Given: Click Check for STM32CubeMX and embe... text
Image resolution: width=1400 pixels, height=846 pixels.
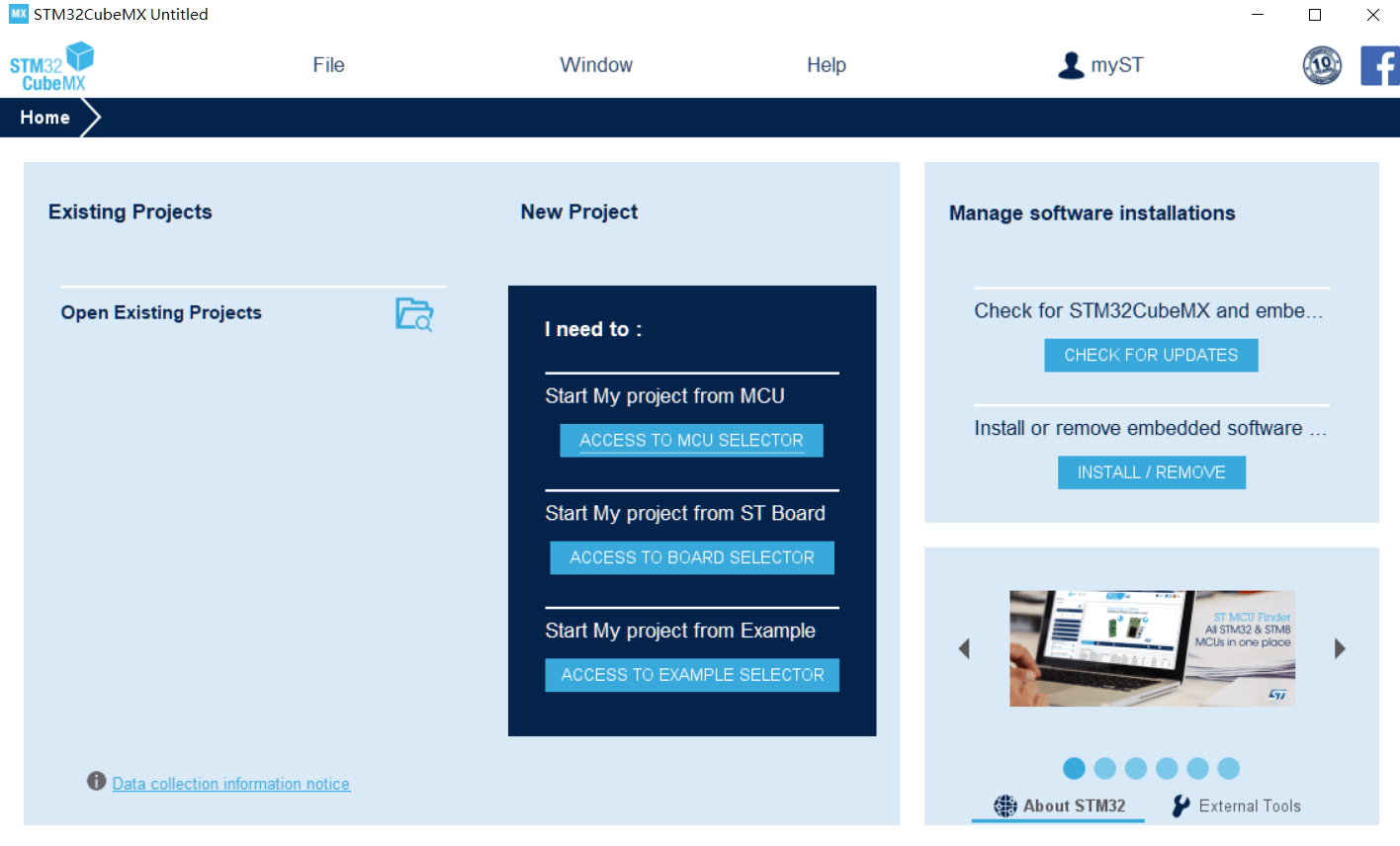Looking at the screenshot, I should coord(1148,311).
